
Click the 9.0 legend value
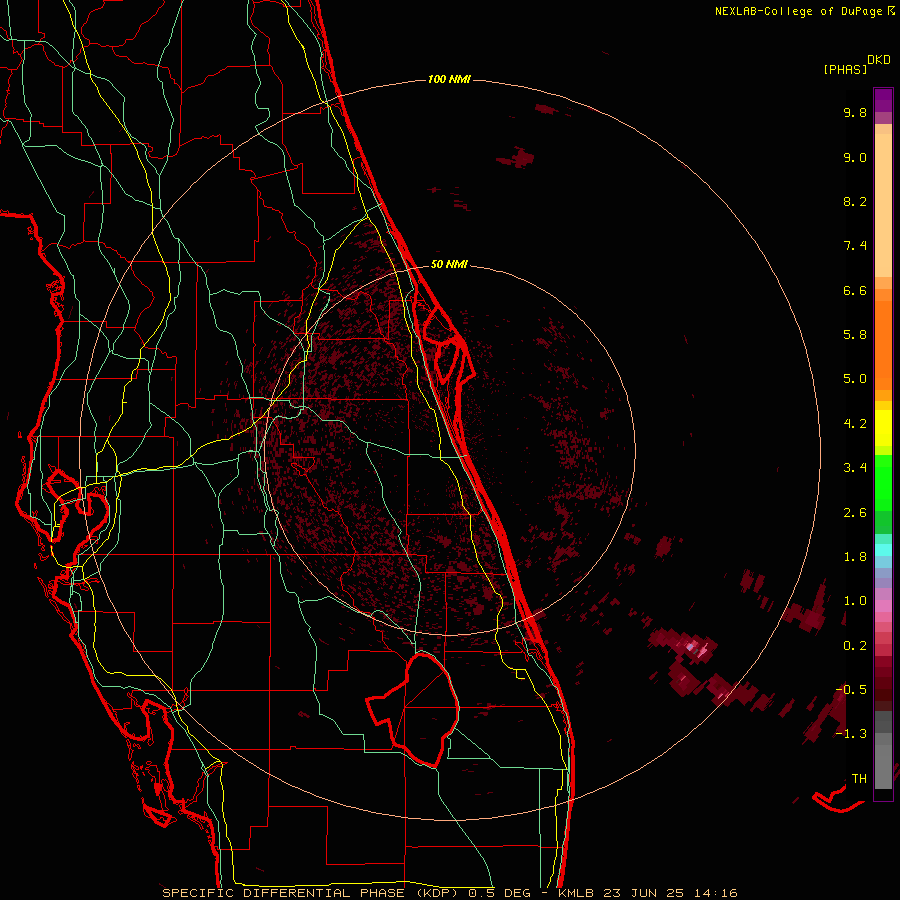tap(855, 158)
